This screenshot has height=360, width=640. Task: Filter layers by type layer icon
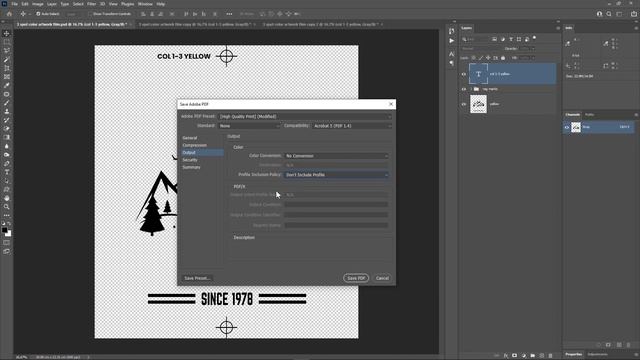coord(511,39)
